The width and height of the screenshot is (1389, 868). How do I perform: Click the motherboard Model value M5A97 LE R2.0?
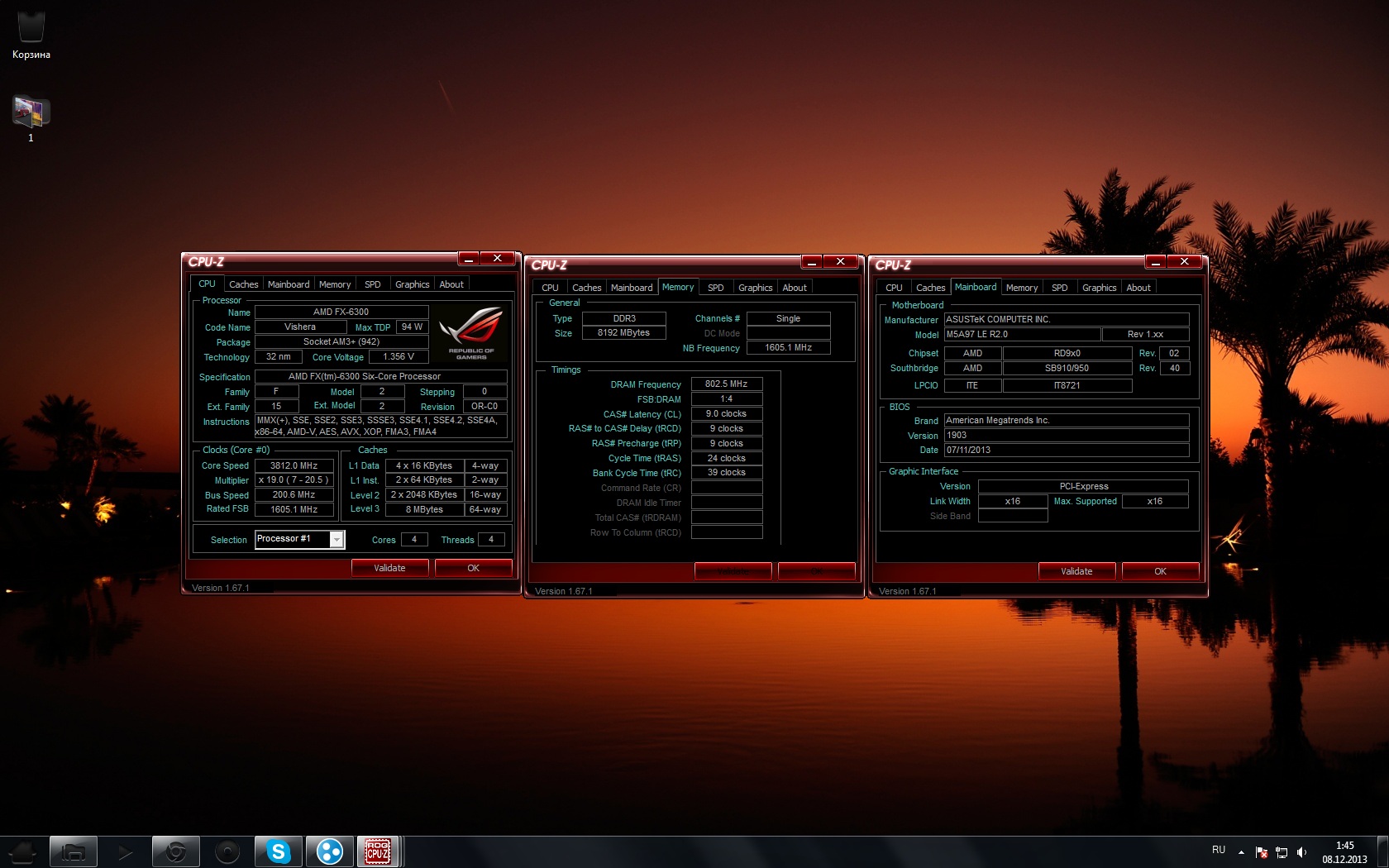[x=1023, y=334]
